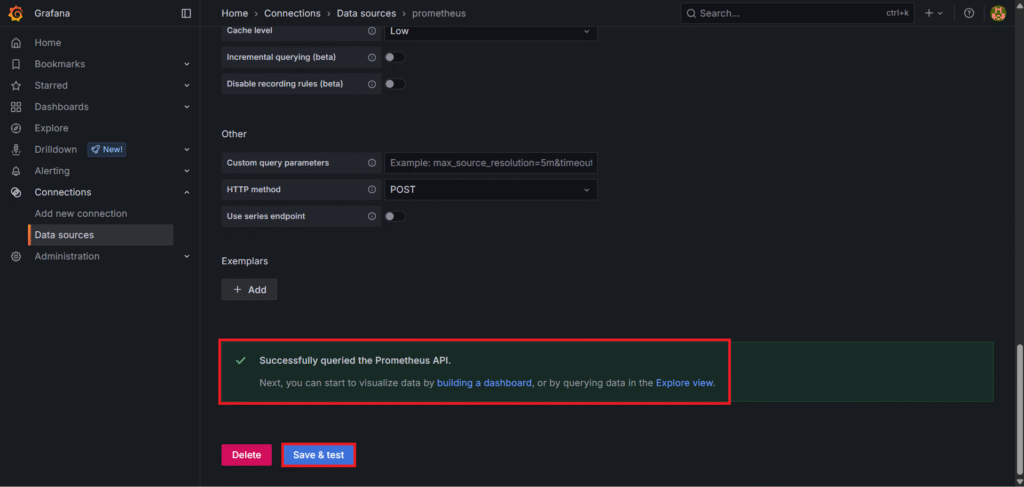Click the Bookmarks icon in sidebar
Screen dimensions: 1024x487
16,64
